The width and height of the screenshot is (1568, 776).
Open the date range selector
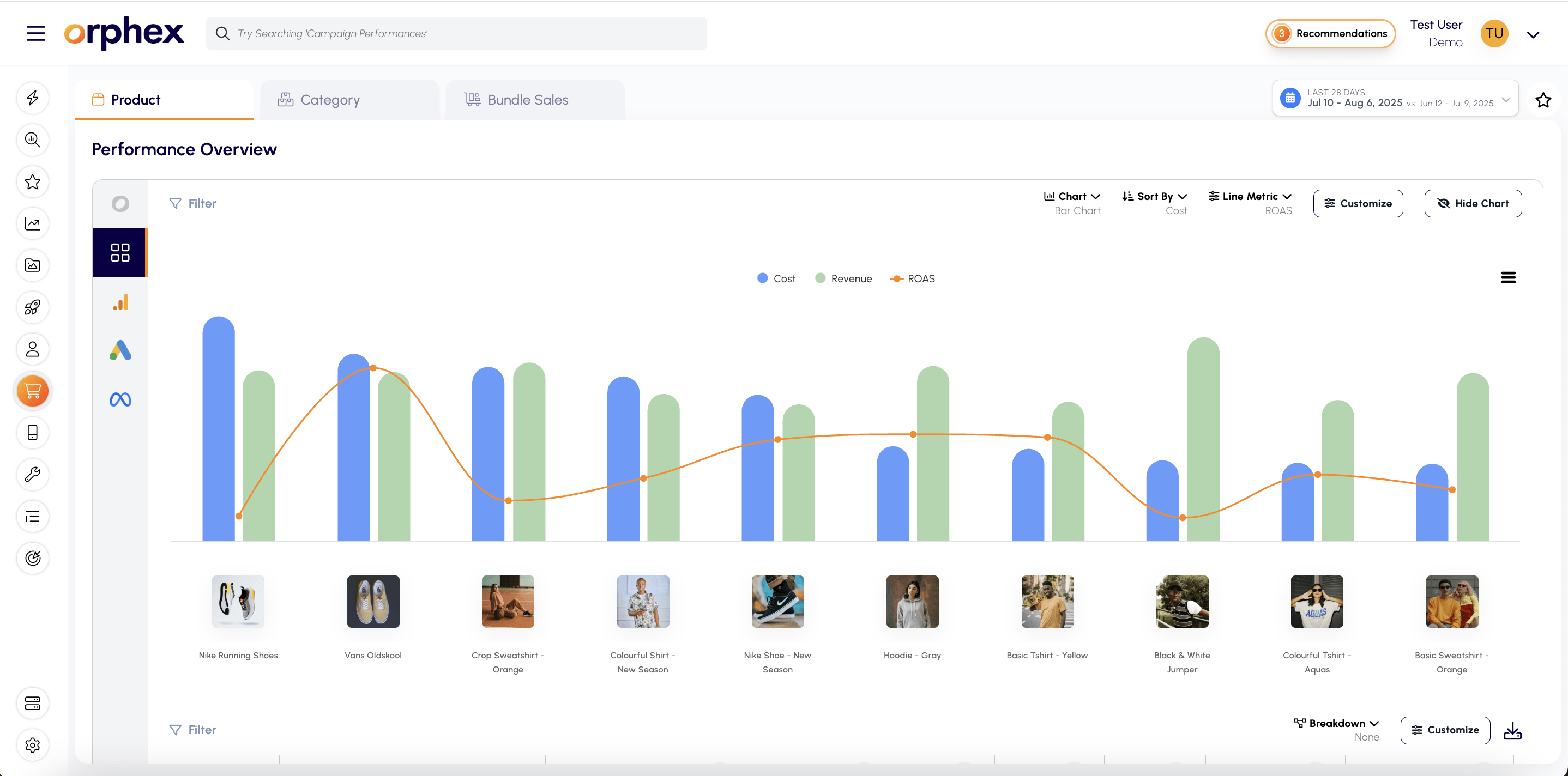point(1395,98)
